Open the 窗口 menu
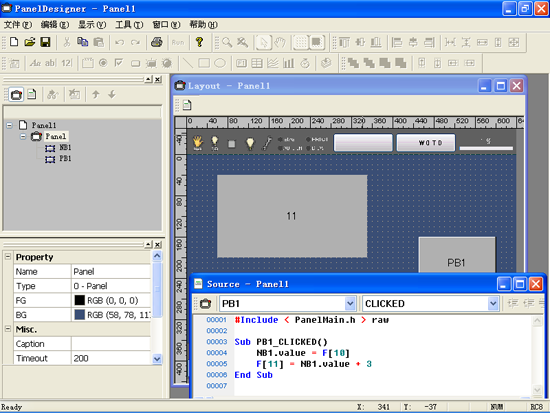 point(166,25)
